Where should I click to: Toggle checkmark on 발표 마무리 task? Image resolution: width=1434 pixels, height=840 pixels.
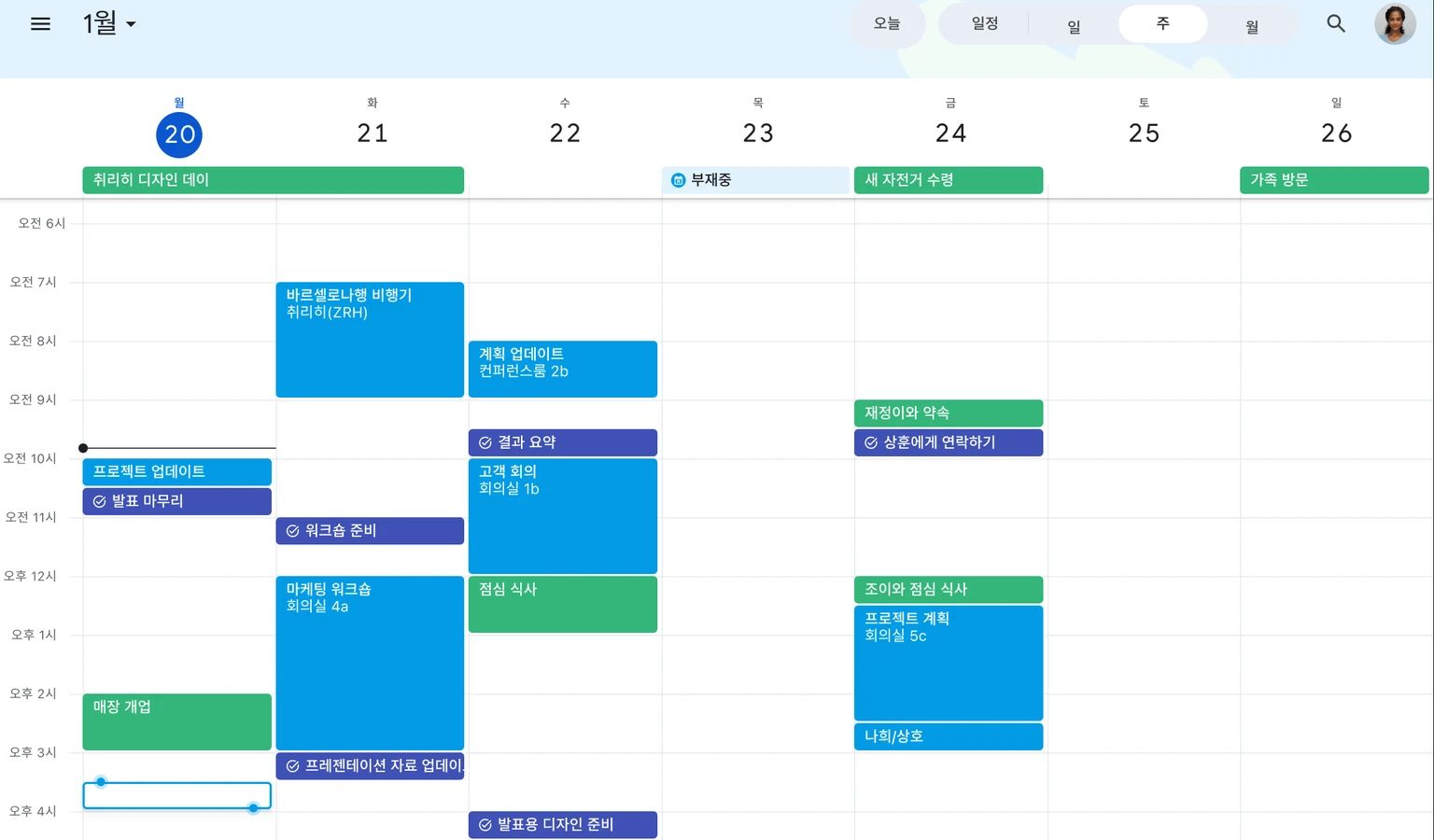[x=100, y=501]
